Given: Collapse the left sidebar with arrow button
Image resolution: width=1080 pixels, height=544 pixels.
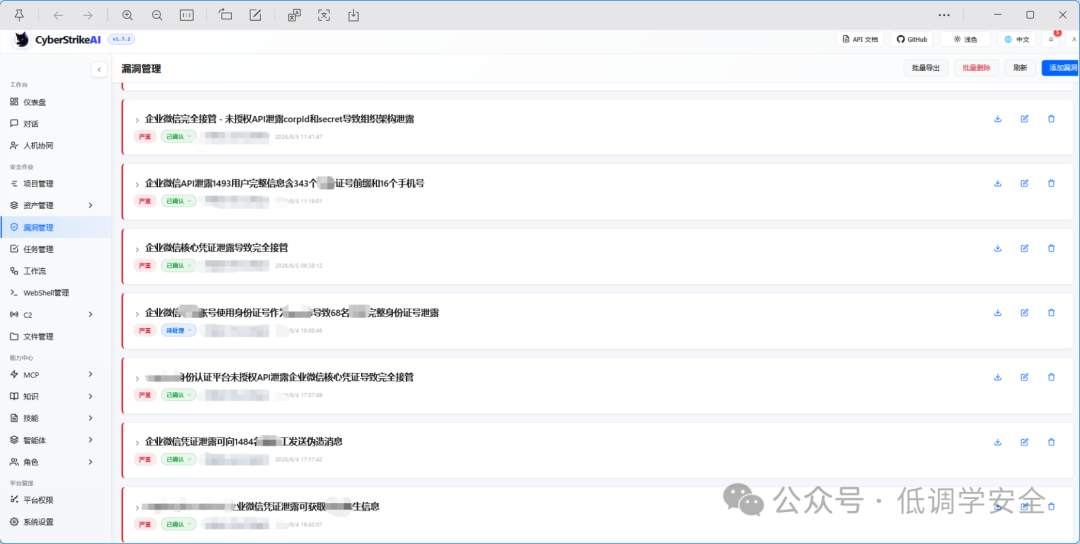Looking at the screenshot, I should (x=99, y=70).
